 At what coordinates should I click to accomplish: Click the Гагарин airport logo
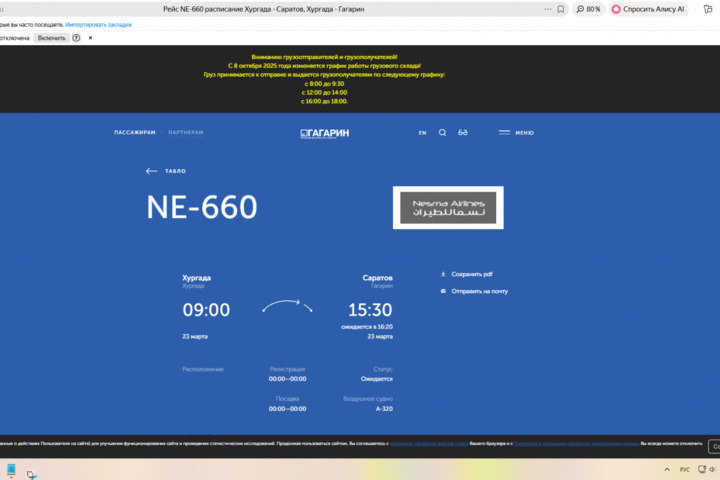click(x=325, y=132)
